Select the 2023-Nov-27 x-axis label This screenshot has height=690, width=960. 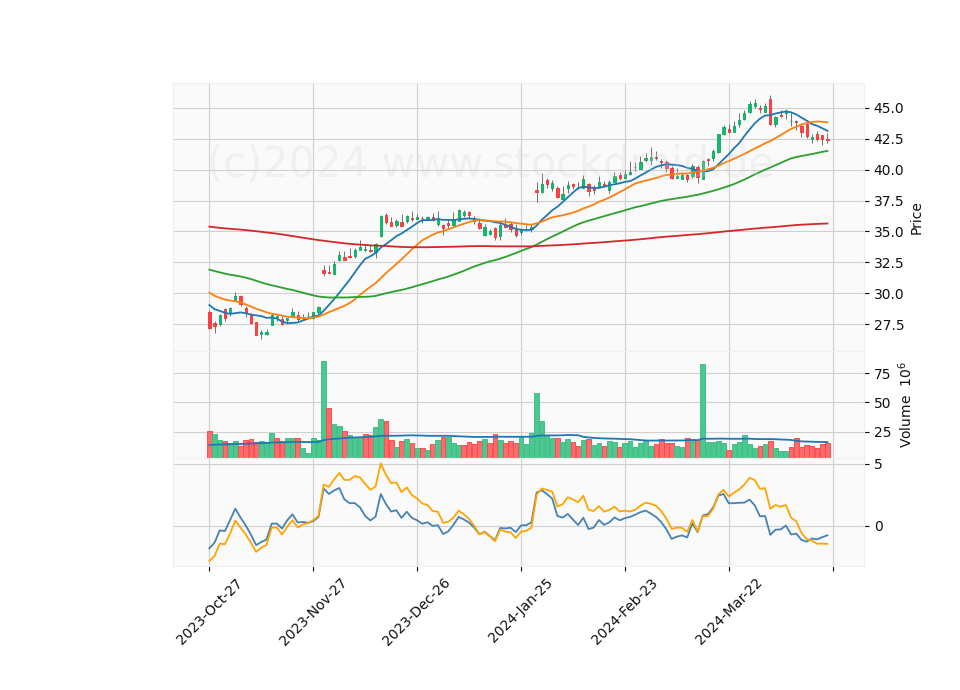coord(312,612)
